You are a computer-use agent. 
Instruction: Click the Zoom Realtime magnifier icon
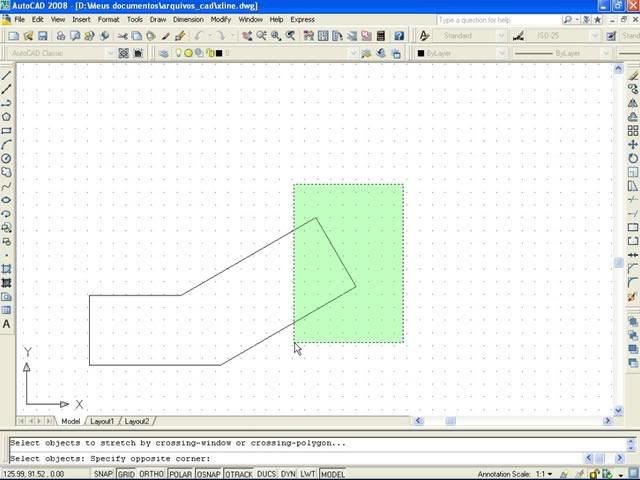click(x=261, y=36)
